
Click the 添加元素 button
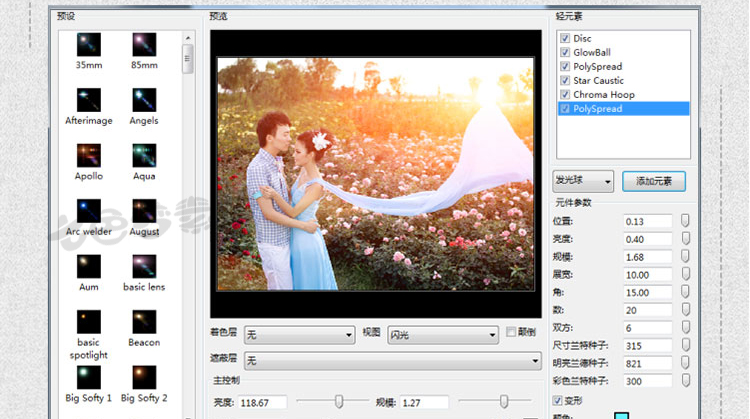(x=654, y=181)
